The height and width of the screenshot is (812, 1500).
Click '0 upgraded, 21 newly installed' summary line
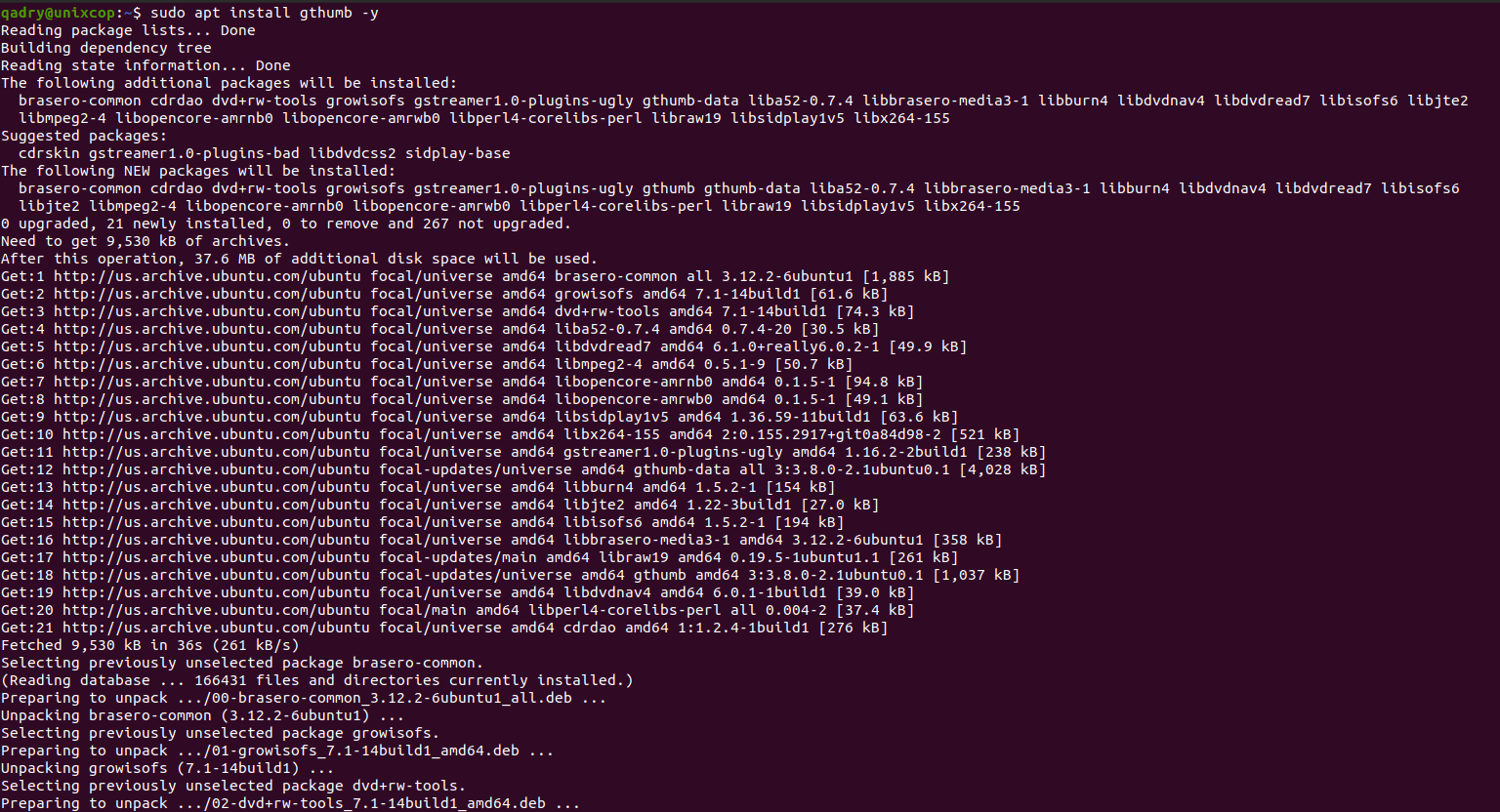pyautogui.click(x=286, y=223)
